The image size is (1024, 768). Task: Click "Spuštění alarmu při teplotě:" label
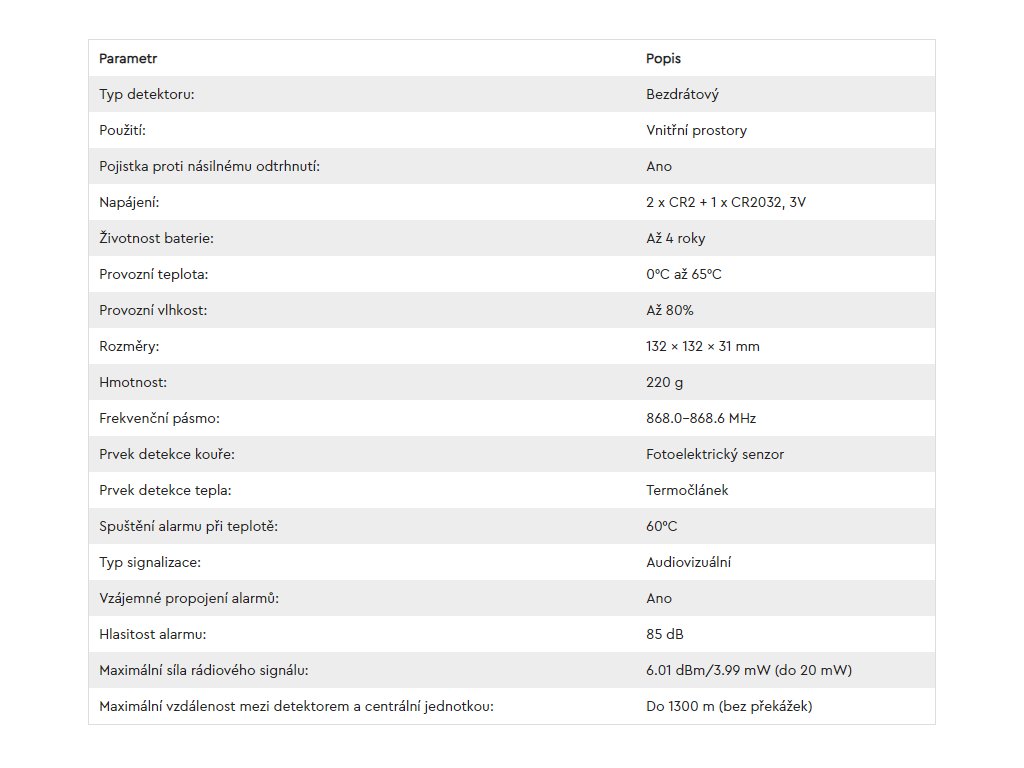(x=188, y=526)
